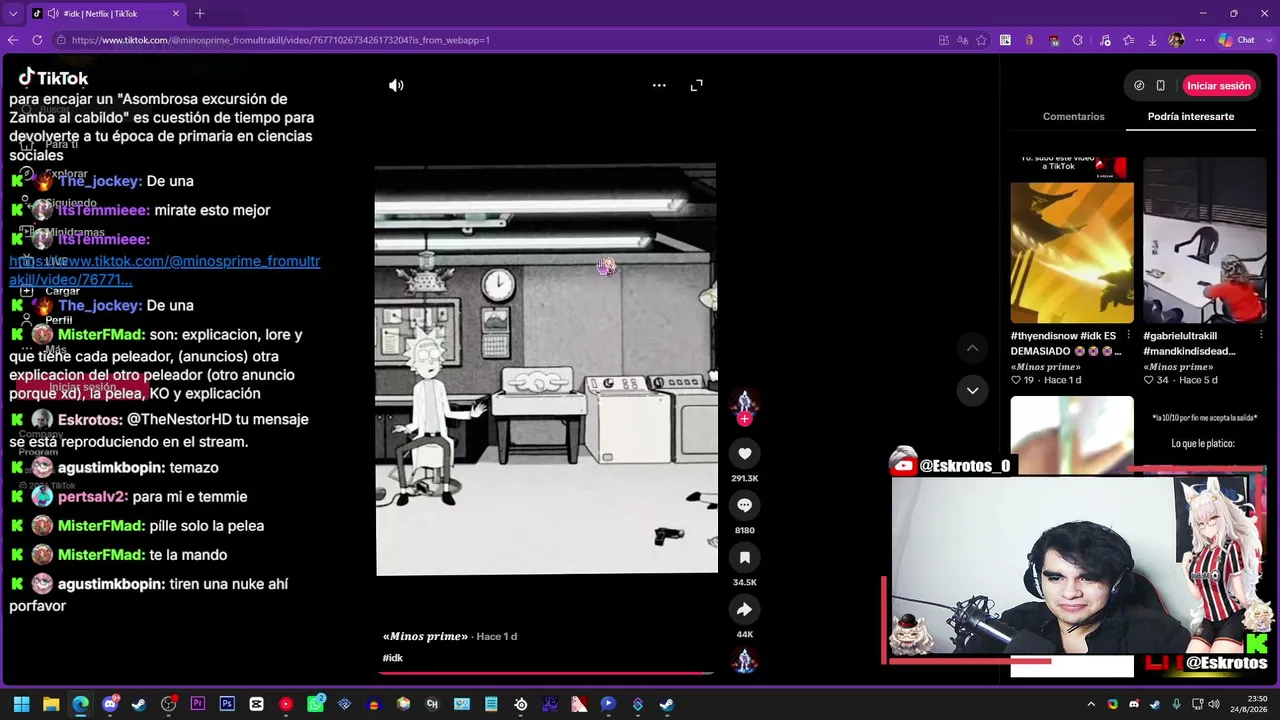The height and width of the screenshot is (720, 1280).
Task: Click the browser address bar URL
Action: (x=280, y=40)
